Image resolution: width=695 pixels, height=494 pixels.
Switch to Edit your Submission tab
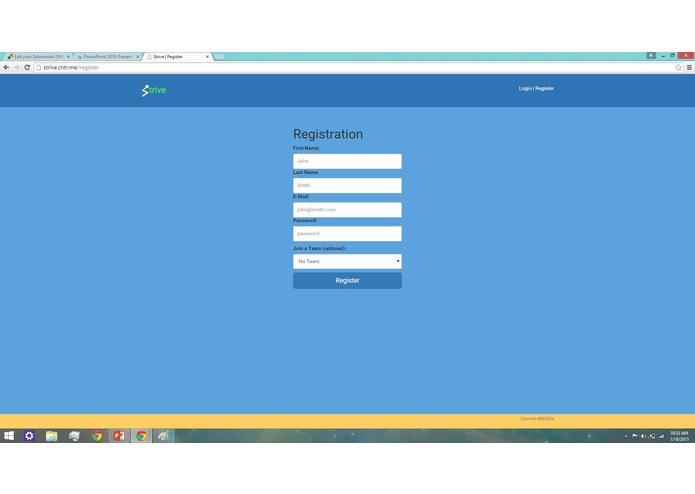[39, 57]
